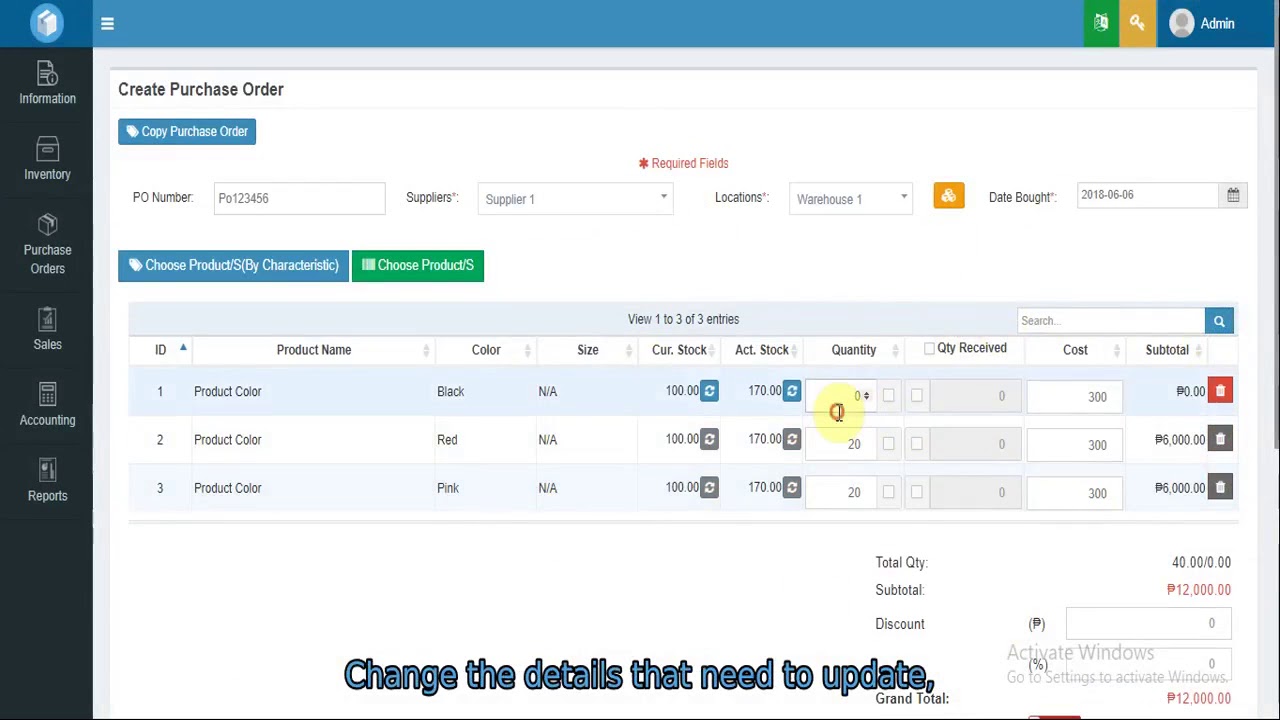Viewport: 1280px width, 720px height.
Task: Refresh Cur. Stock for Red row
Action: [x=709, y=439]
